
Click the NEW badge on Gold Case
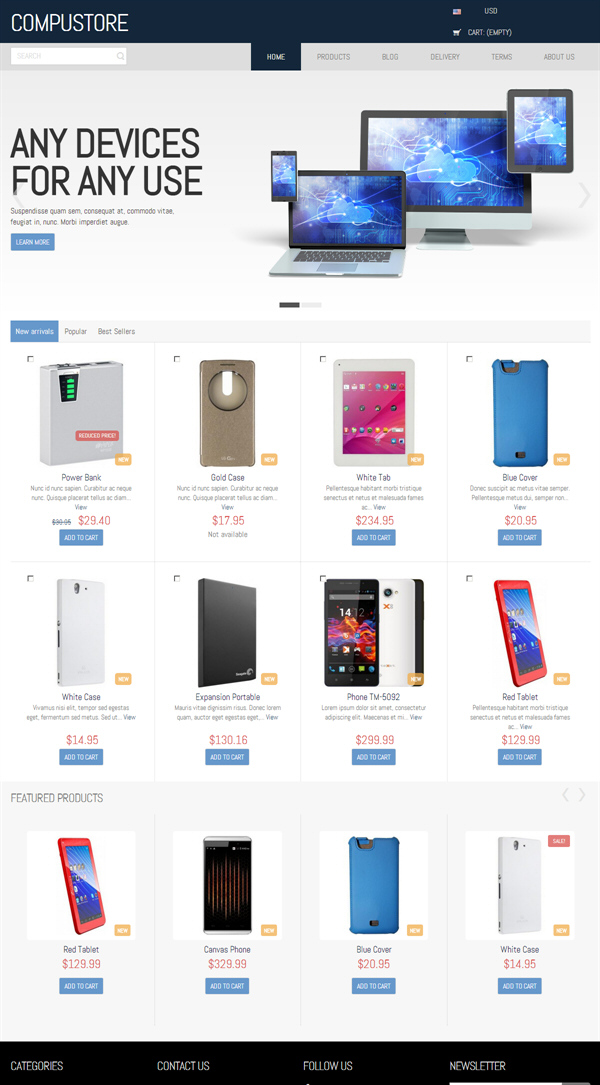(269, 459)
